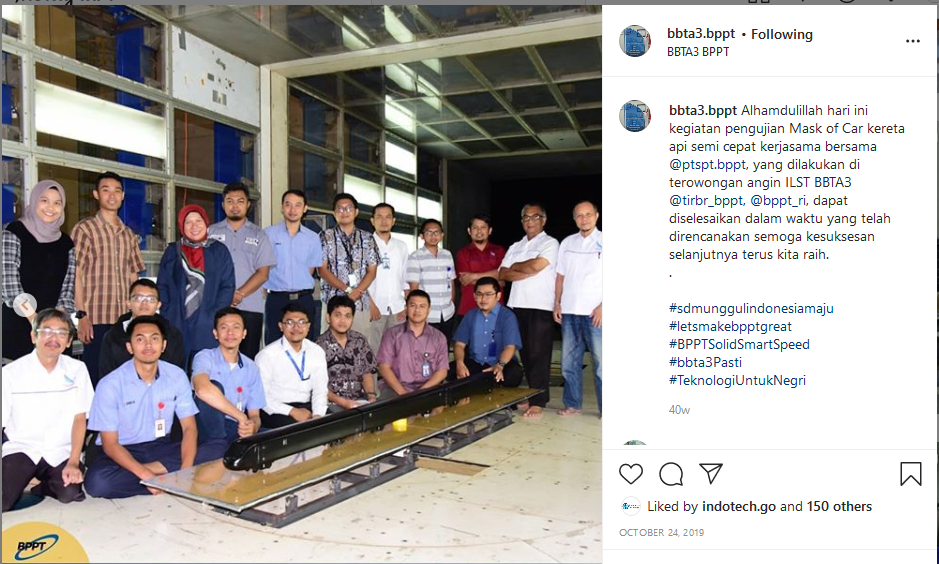This screenshot has width=939, height=564.
Task: Toggle the Following button
Action: (x=782, y=35)
